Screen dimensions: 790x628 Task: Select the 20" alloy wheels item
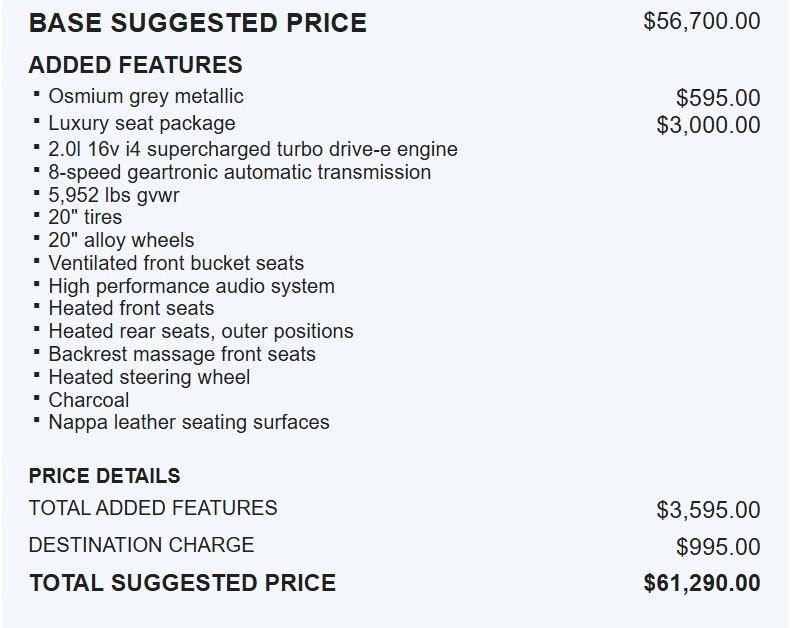[121, 240]
